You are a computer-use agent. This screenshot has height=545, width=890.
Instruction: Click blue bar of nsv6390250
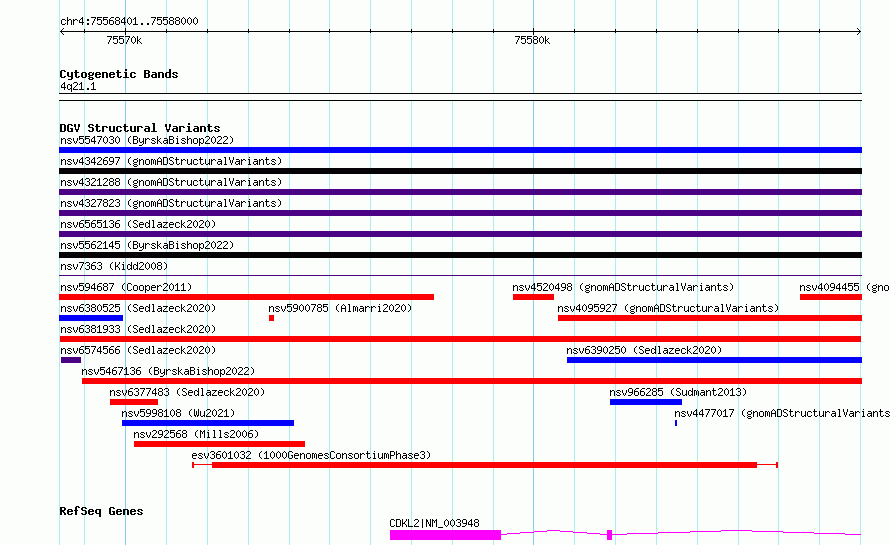715,360
